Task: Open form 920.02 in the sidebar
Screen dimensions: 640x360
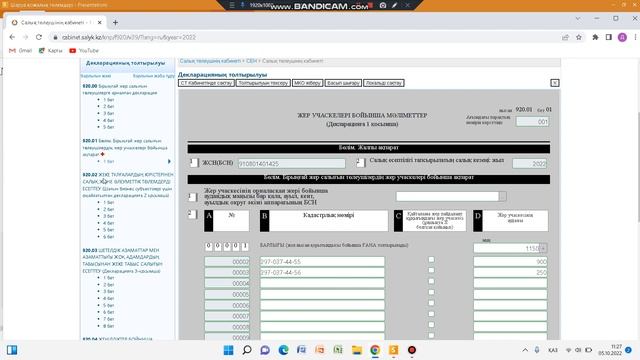Action: pyautogui.click(x=127, y=185)
